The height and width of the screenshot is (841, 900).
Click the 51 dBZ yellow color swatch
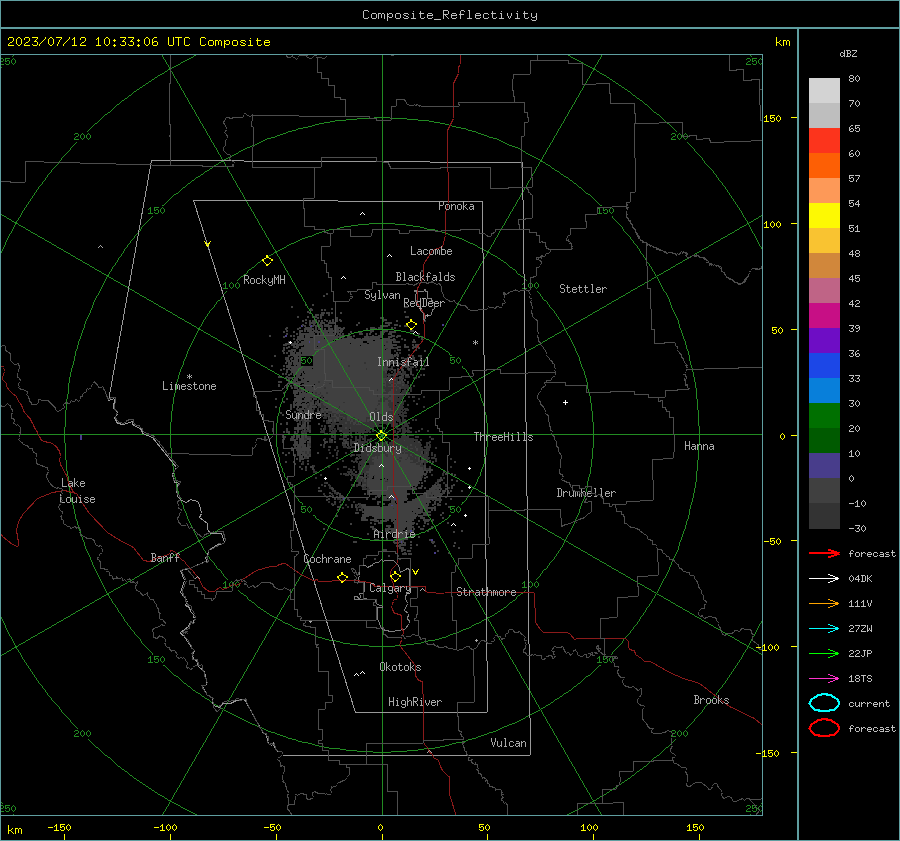tap(824, 215)
